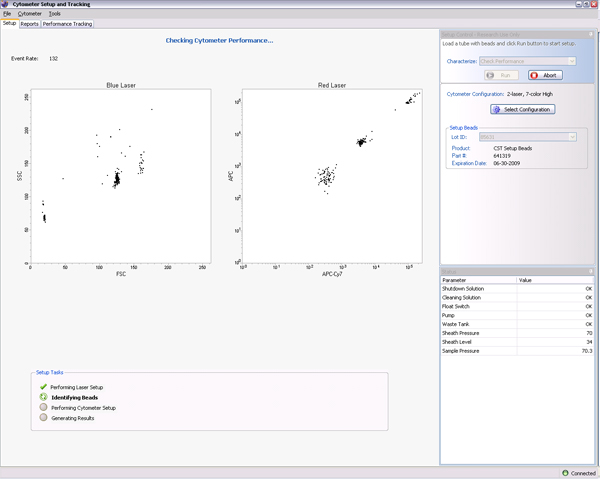Screen dimensions: 600x479
Task: Open the File menu
Action: (7, 14)
